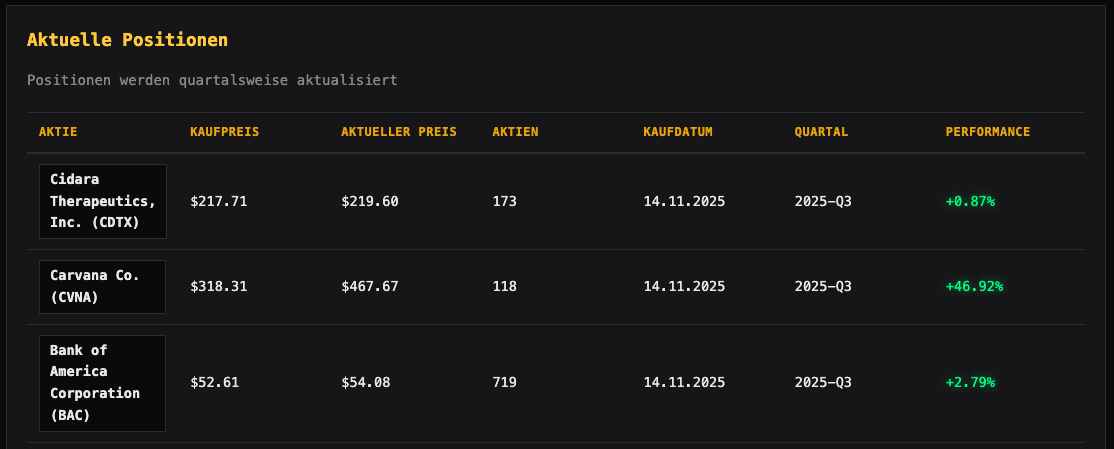Open the Carvana Co. (CVNA) stock entry
This screenshot has width=1114, height=449.
103,286
